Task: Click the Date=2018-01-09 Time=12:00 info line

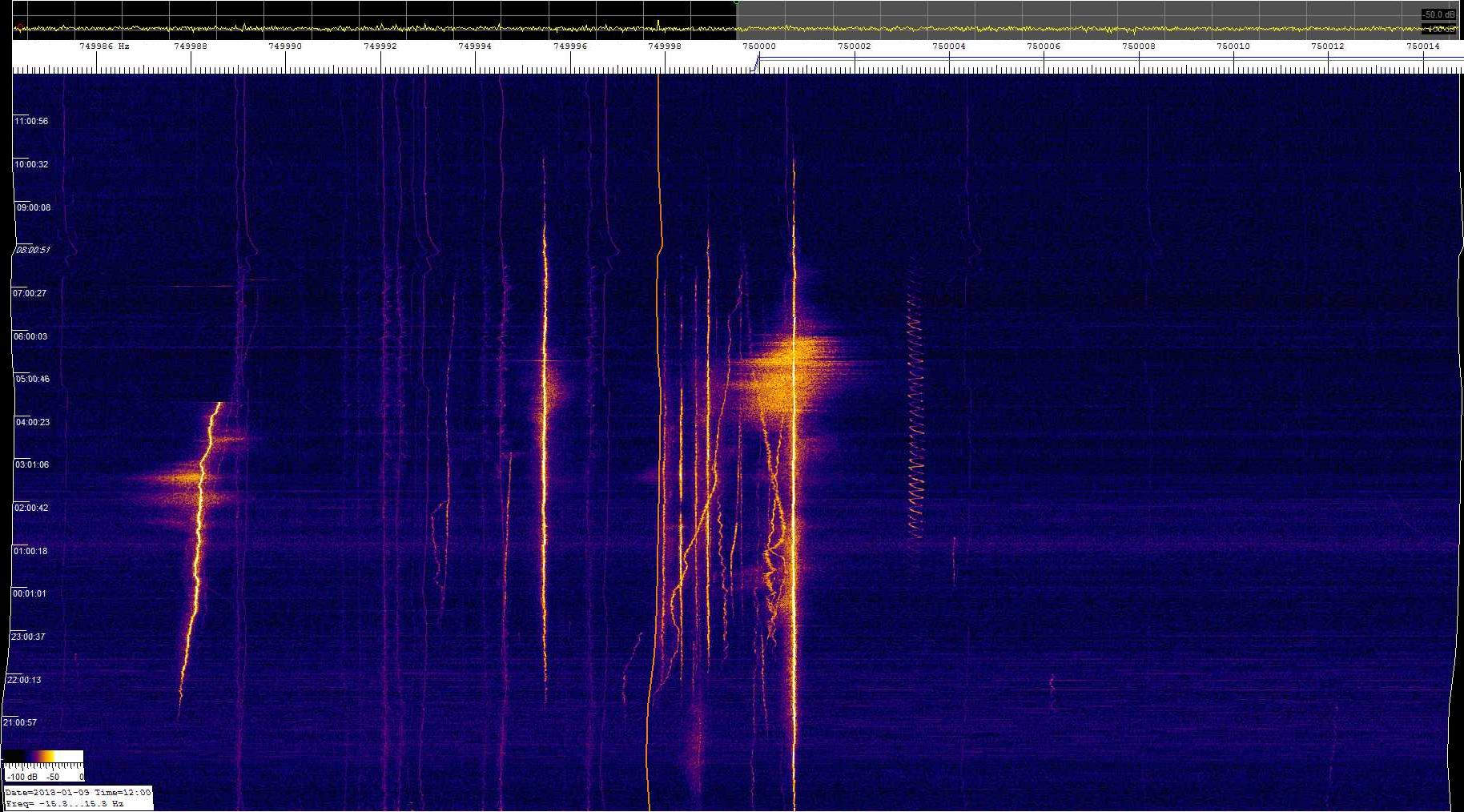Action: pyautogui.click(x=78, y=793)
